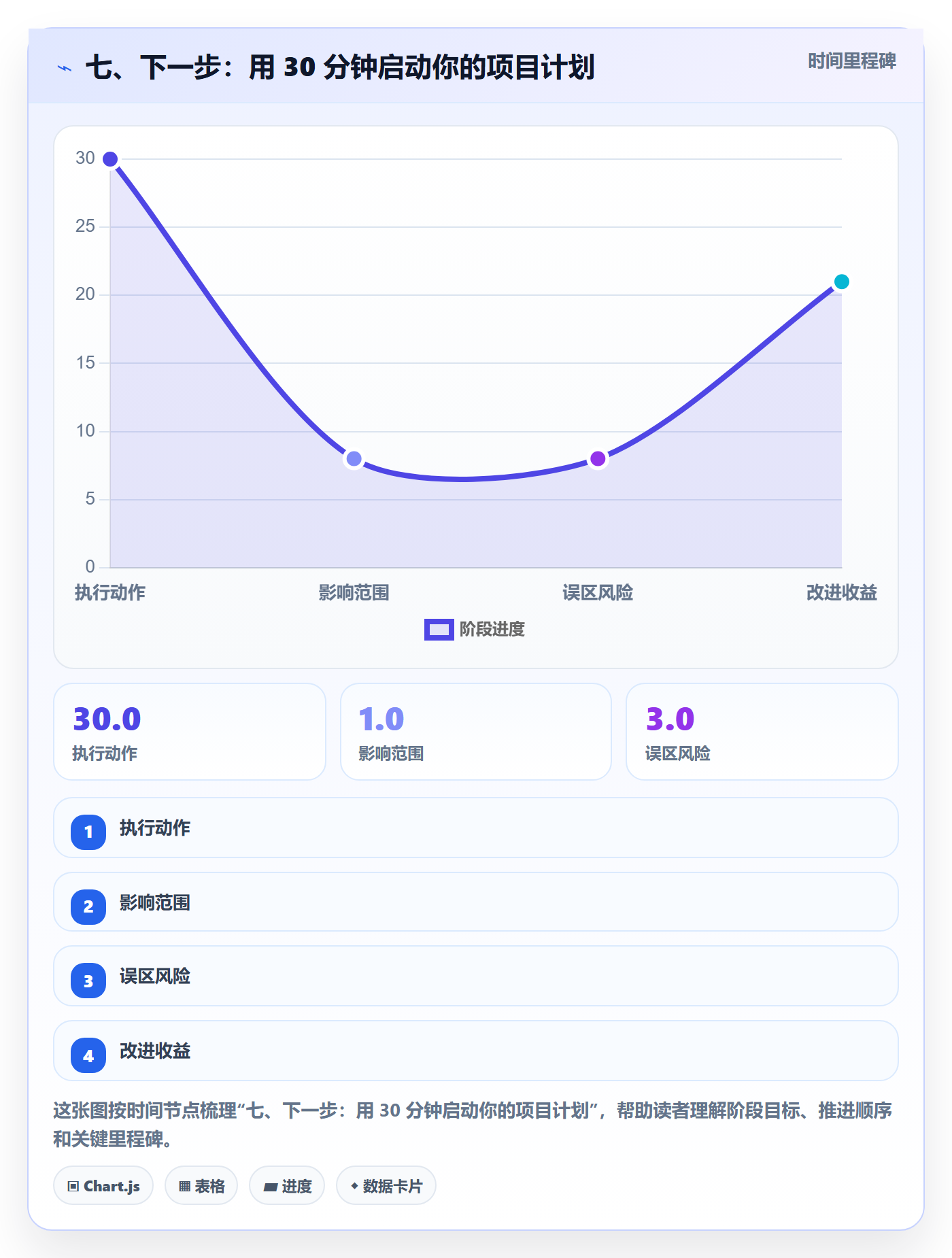Select the 影响范围 data point on chart

click(354, 459)
